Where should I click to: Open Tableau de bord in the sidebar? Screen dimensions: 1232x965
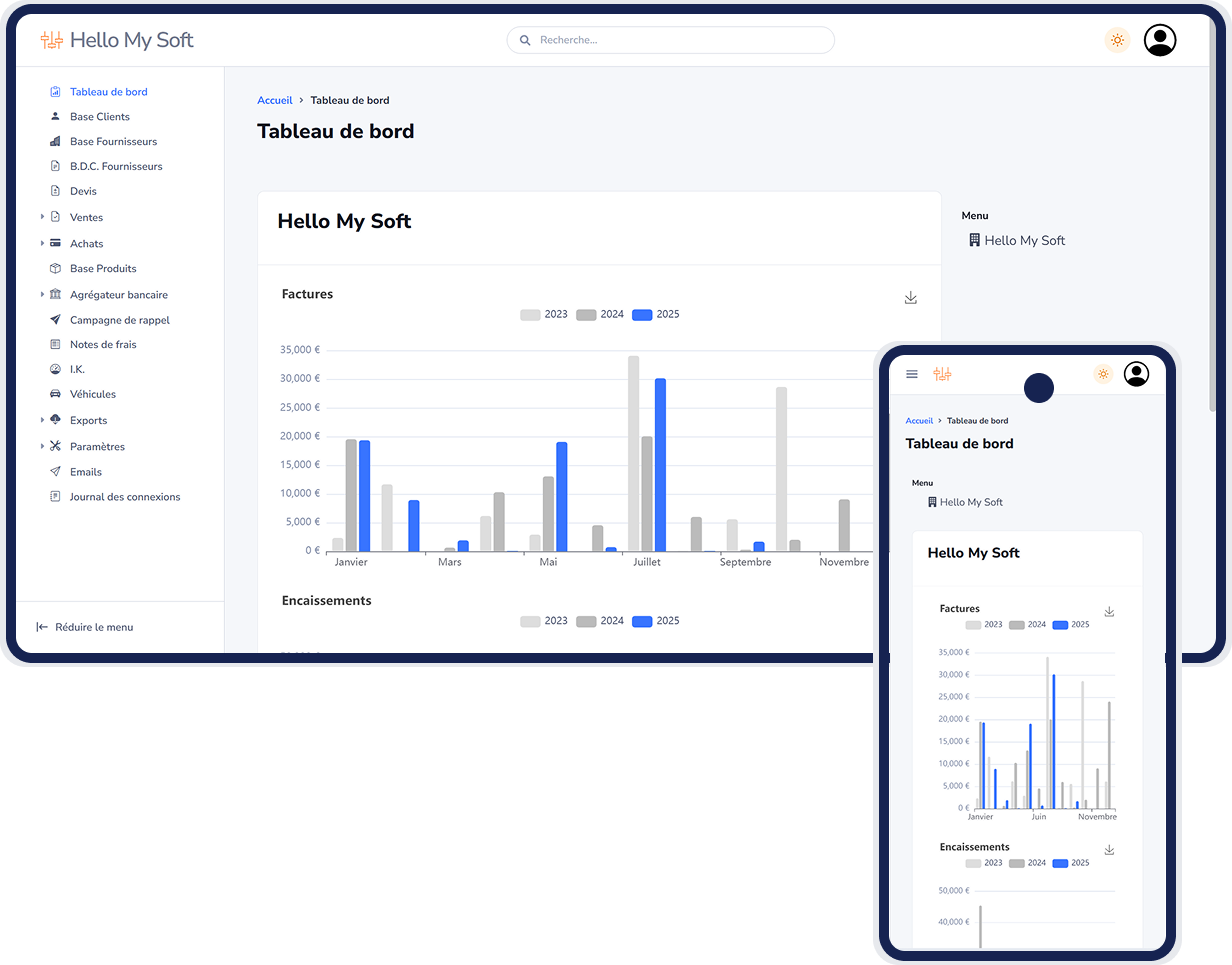109,92
